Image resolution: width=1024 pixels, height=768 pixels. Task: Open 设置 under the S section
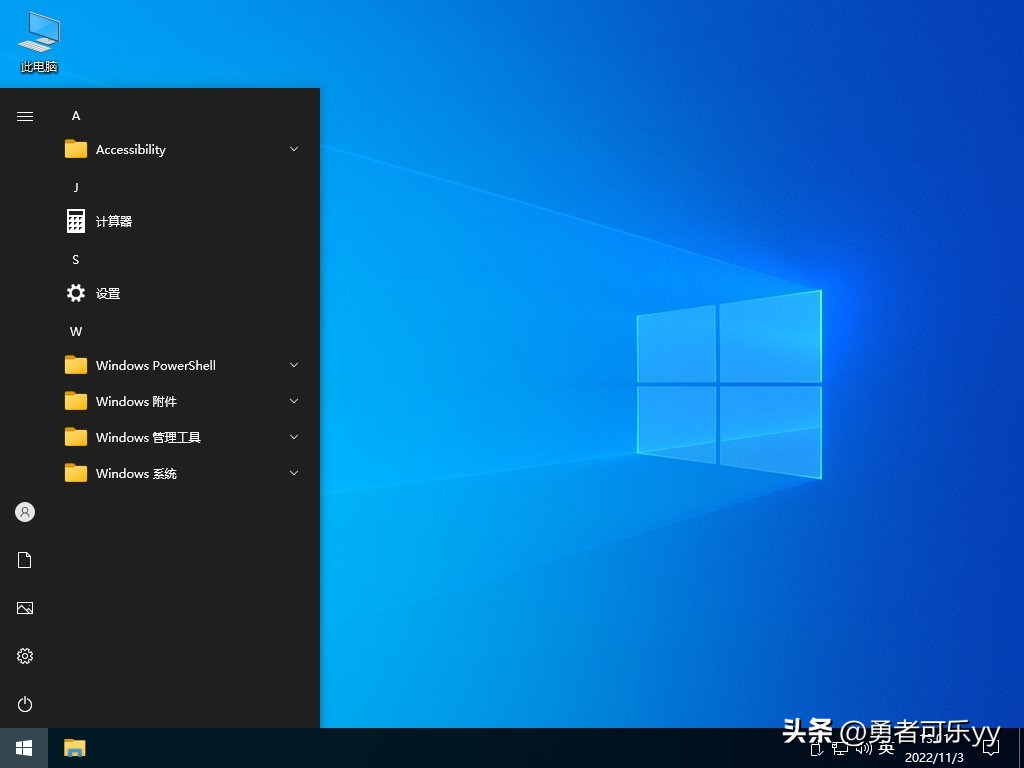[106, 293]
